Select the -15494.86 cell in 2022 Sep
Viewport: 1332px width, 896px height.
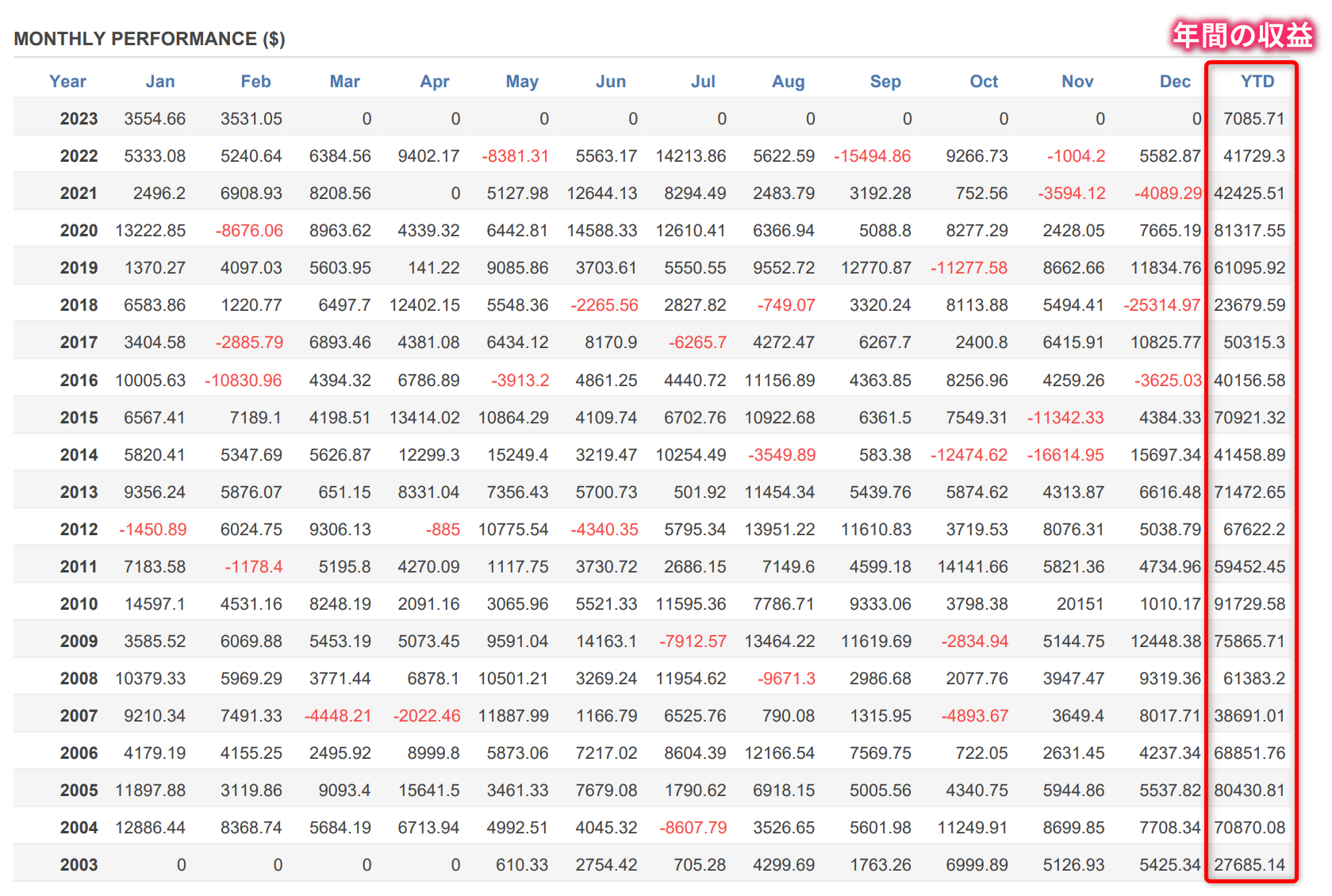point(872,156)
